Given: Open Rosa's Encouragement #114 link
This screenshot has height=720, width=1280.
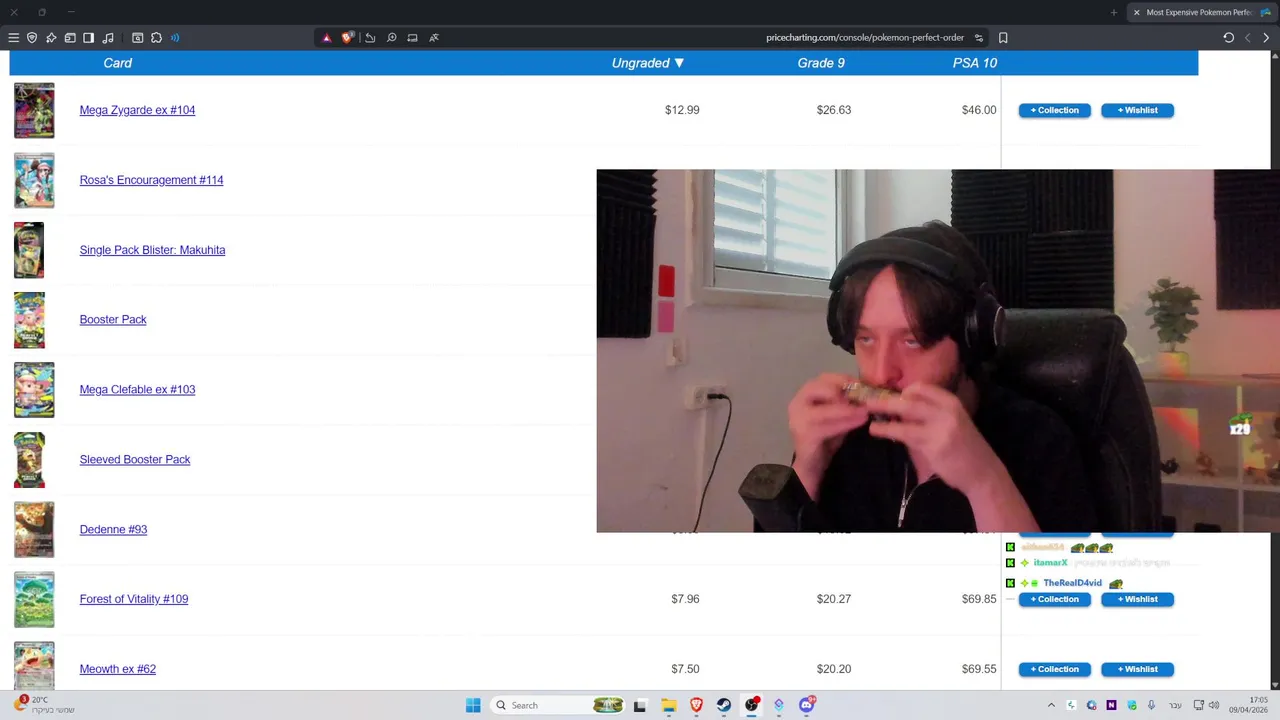Looking at the screenshot, I should click(151, 180).
